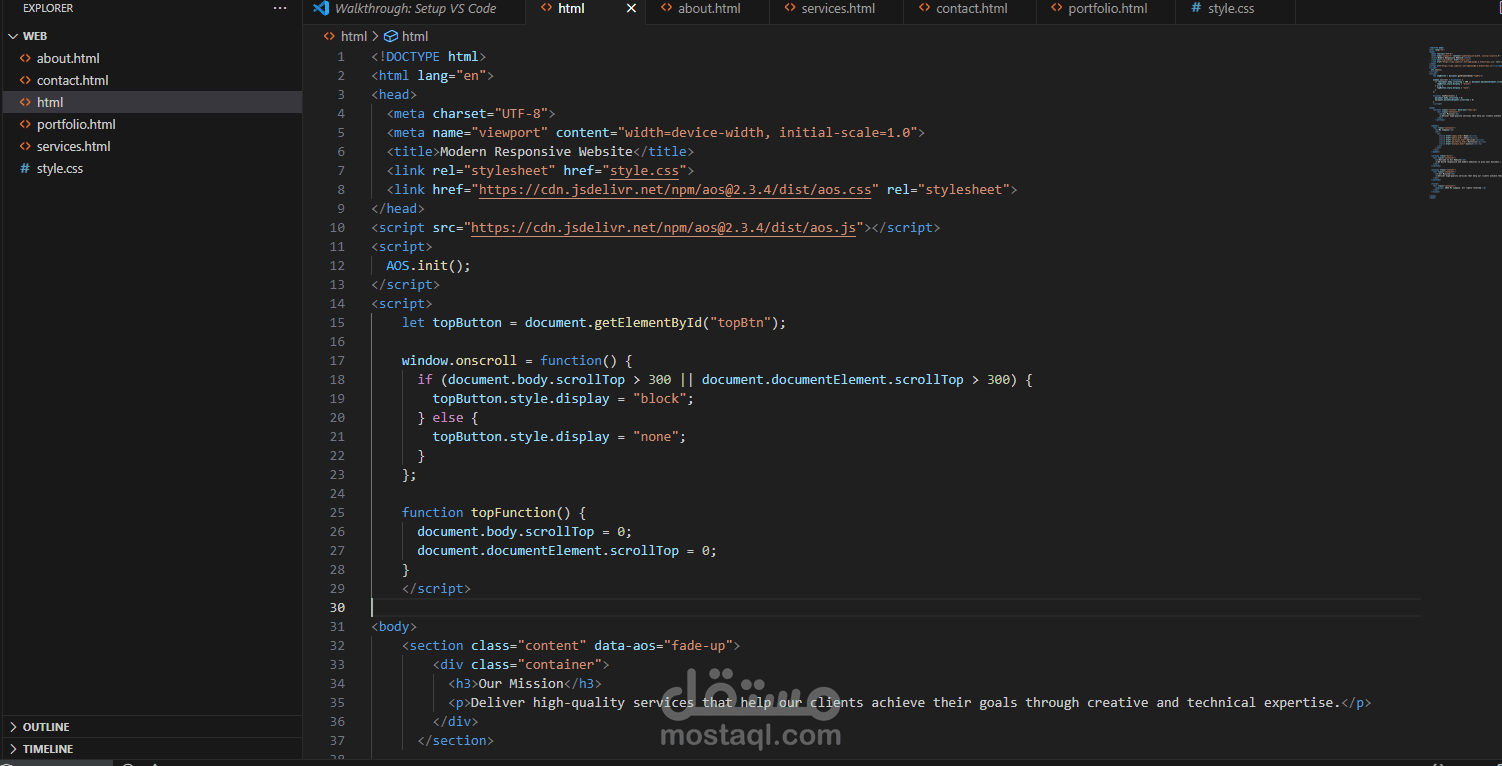1502x766 pixels.
Task: Click the icon of the selected html file in Explorer
Action: click(x=25, y=102)
